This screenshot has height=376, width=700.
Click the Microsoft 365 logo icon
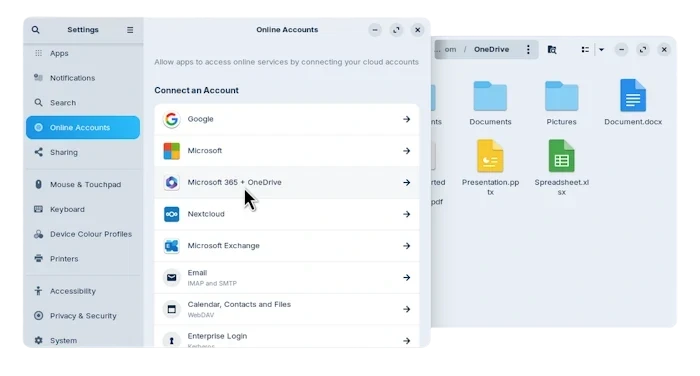point(171,183)
